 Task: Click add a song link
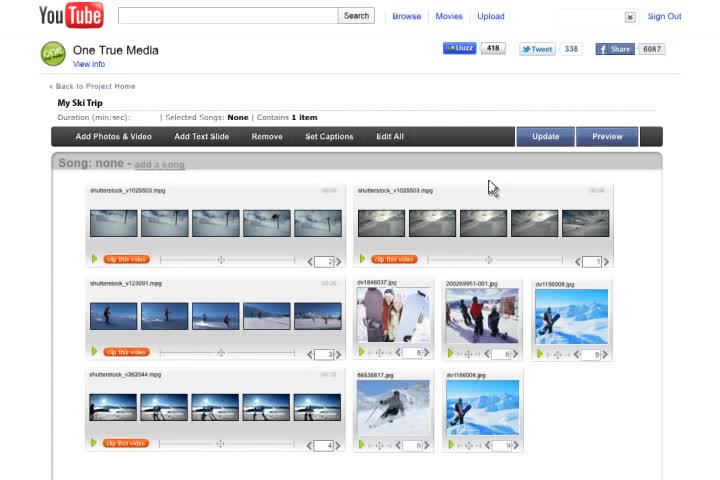point(159,164)
